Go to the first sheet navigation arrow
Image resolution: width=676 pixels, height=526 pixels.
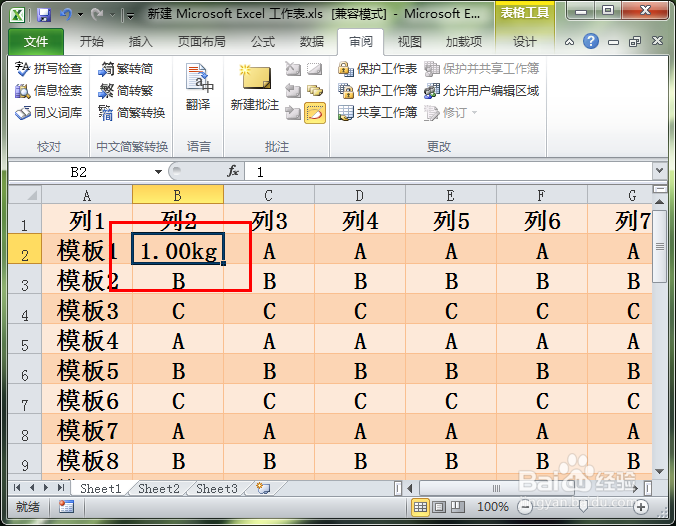tap(17, 488)
